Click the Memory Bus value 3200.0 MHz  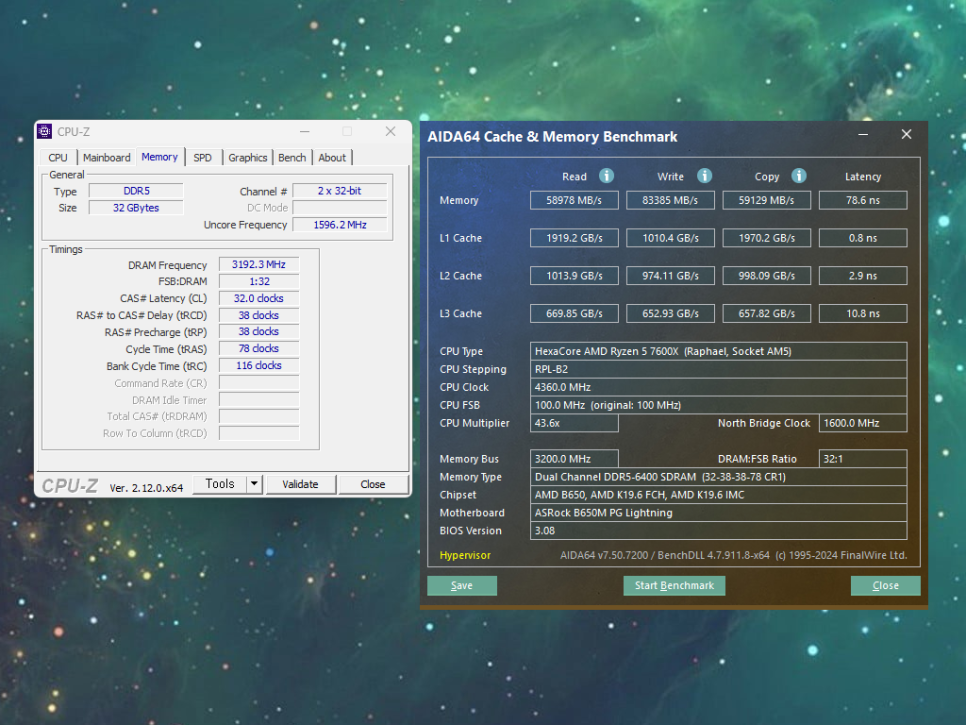pos(574,459)
